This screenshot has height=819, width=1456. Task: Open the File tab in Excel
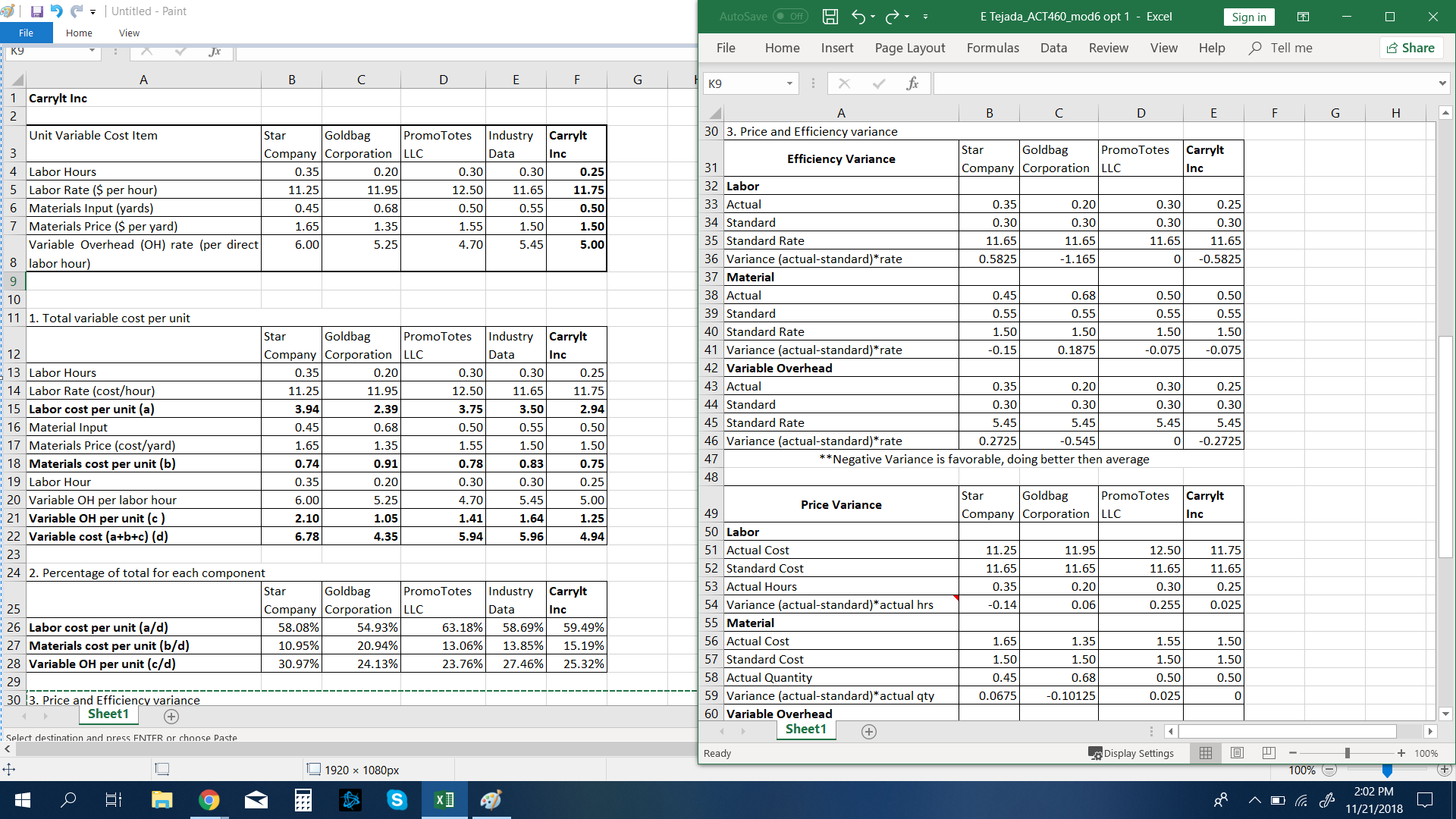pyautogui.click(x=726, y=48)
